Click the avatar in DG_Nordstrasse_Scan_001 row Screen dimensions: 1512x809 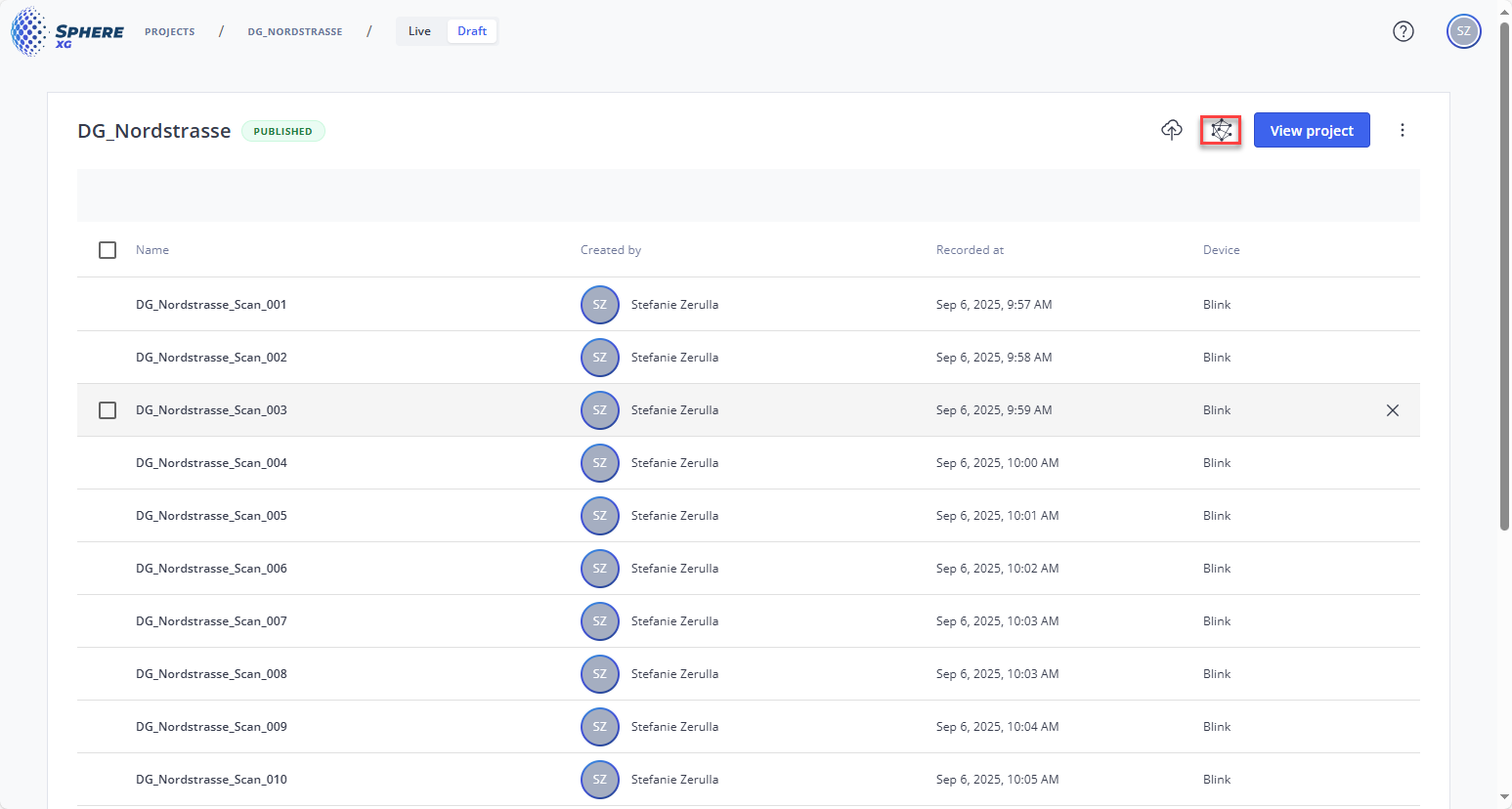(x=599, y=305)
